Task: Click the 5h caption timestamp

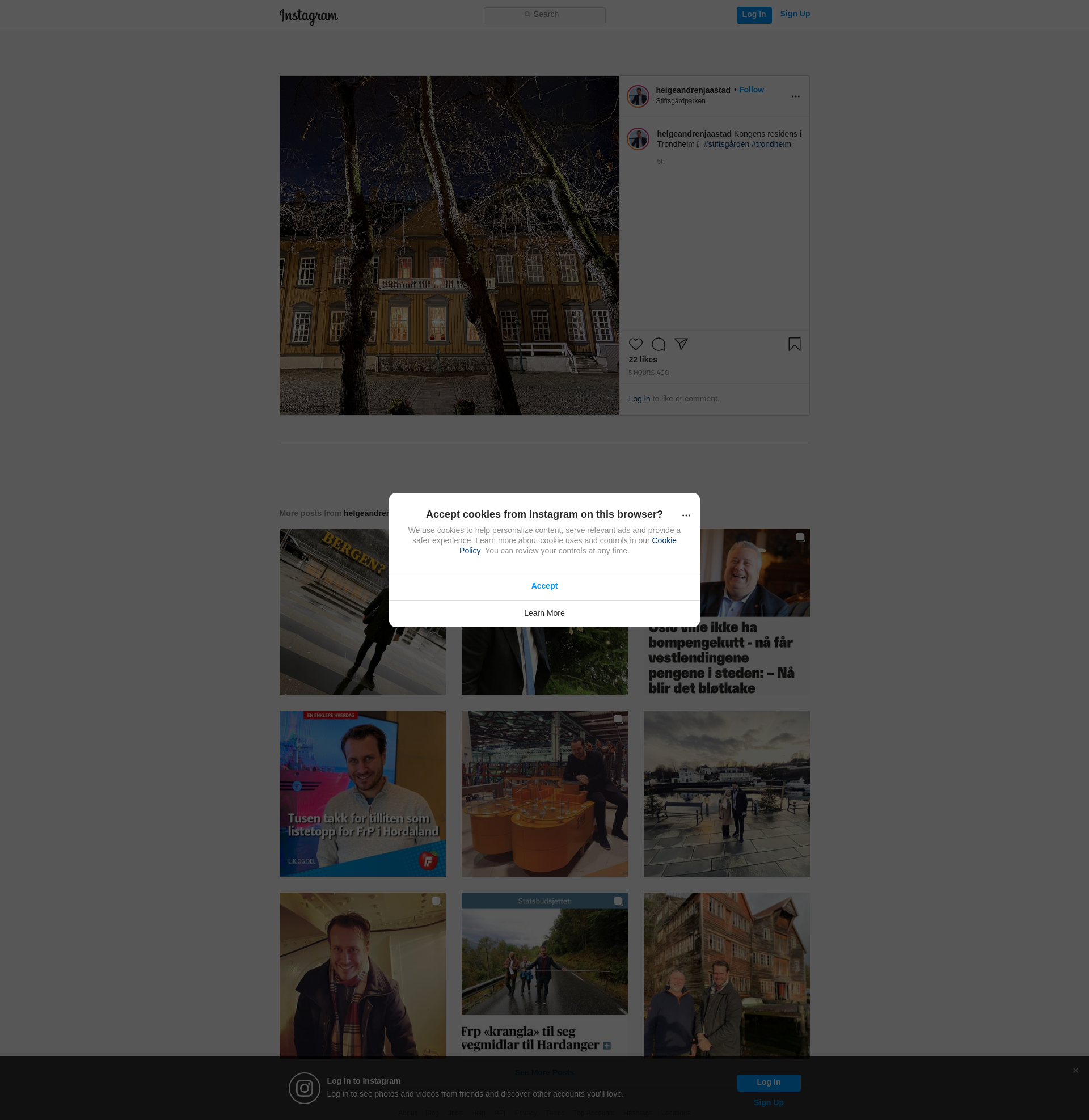Action: 661,162
